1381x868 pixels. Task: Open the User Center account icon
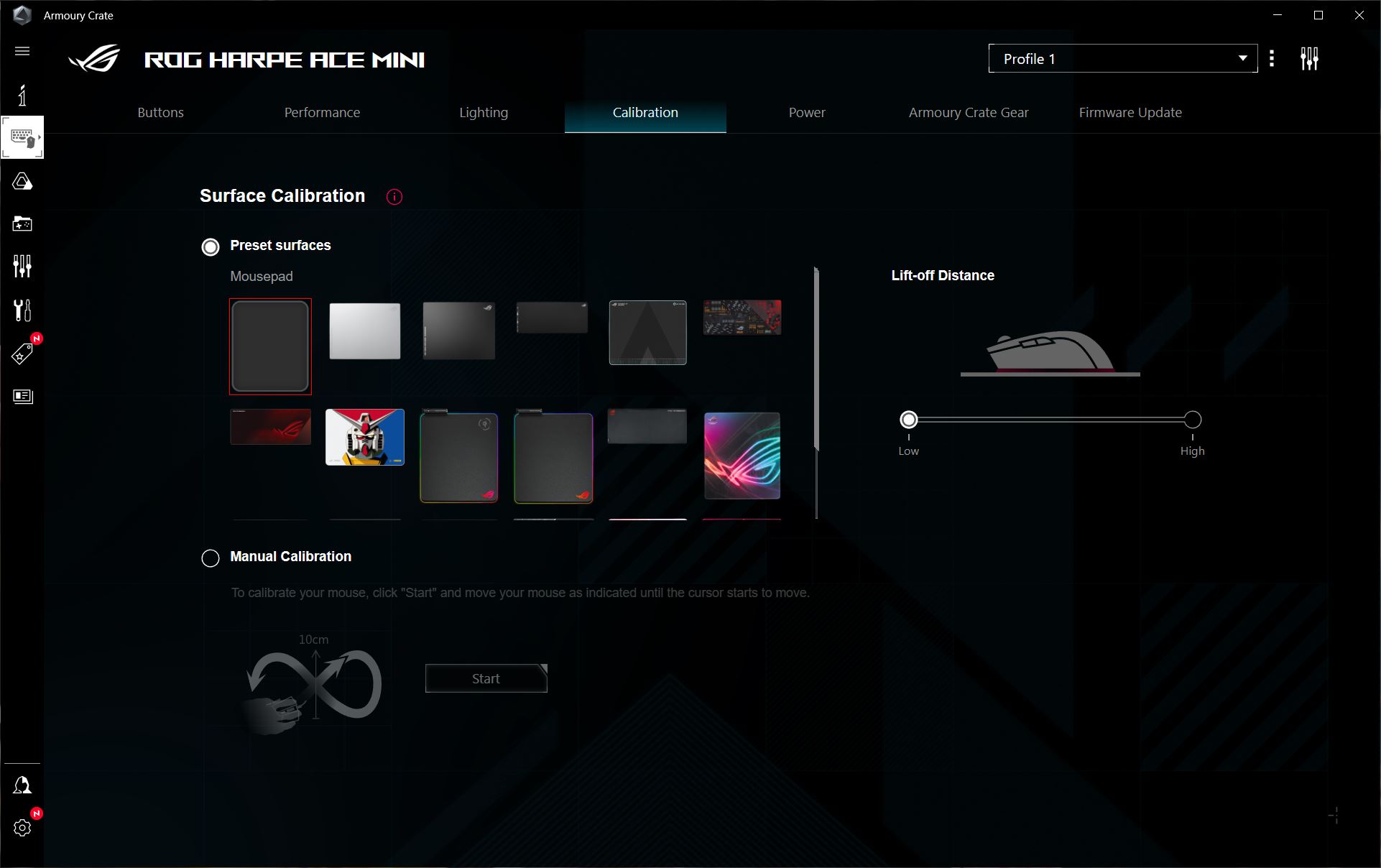tap(22, 785)
